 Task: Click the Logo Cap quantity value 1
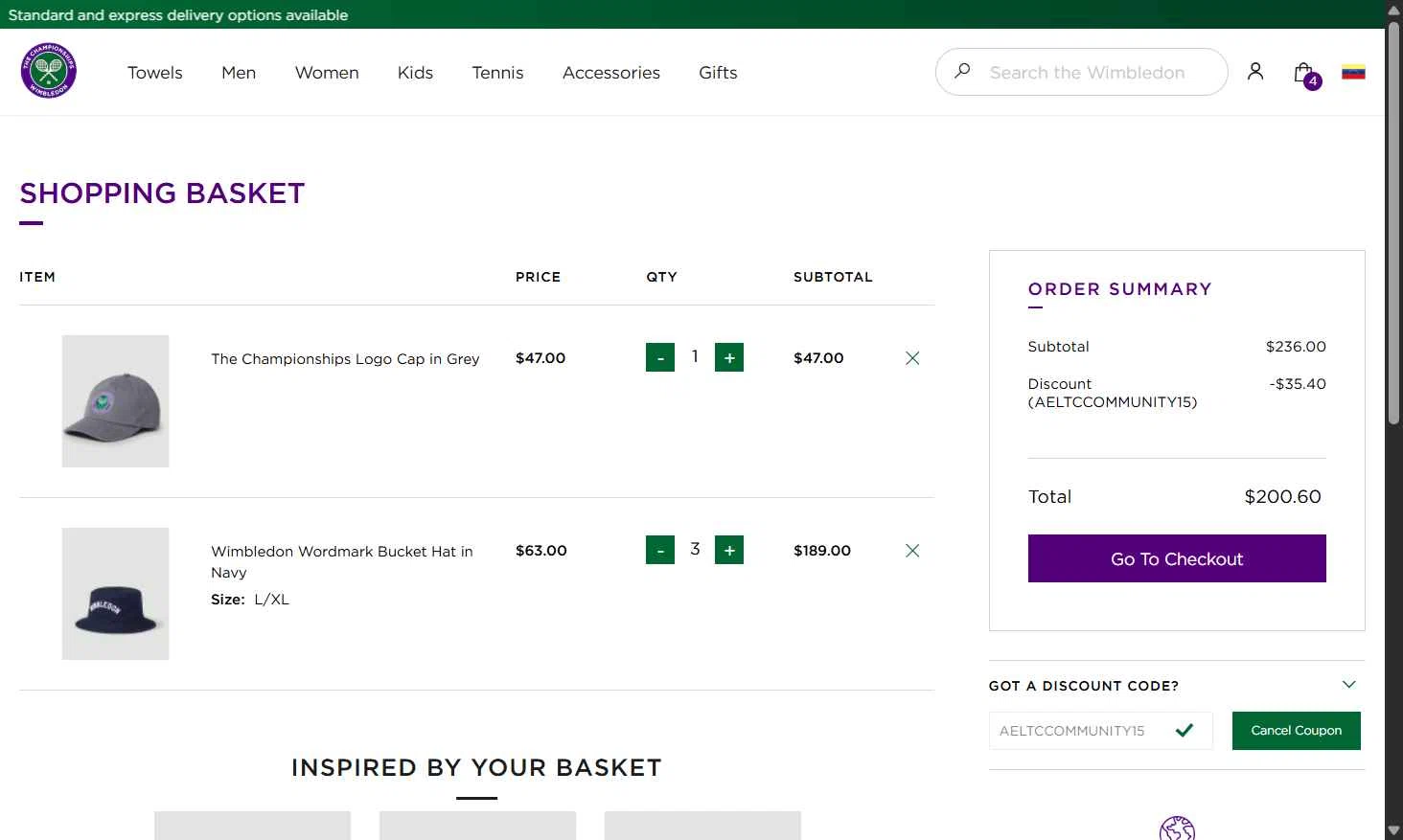pos(695,356)
